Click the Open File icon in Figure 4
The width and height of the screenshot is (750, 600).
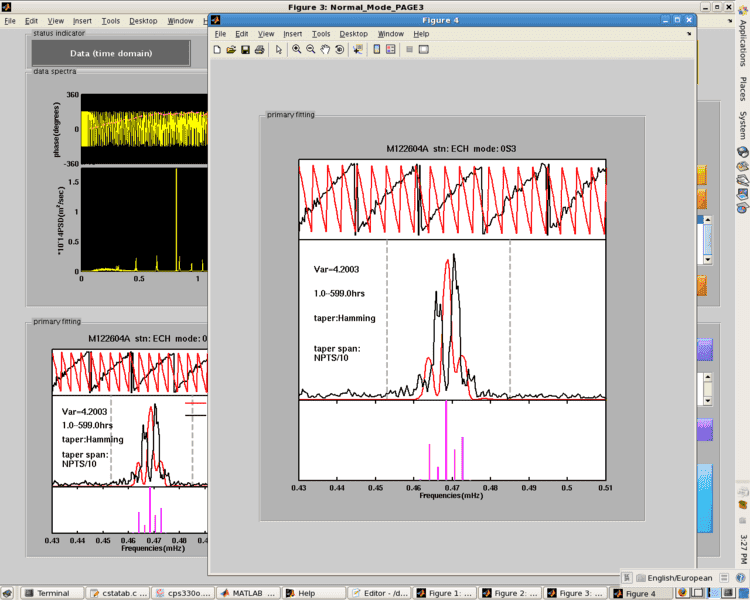tap(231, 49)
